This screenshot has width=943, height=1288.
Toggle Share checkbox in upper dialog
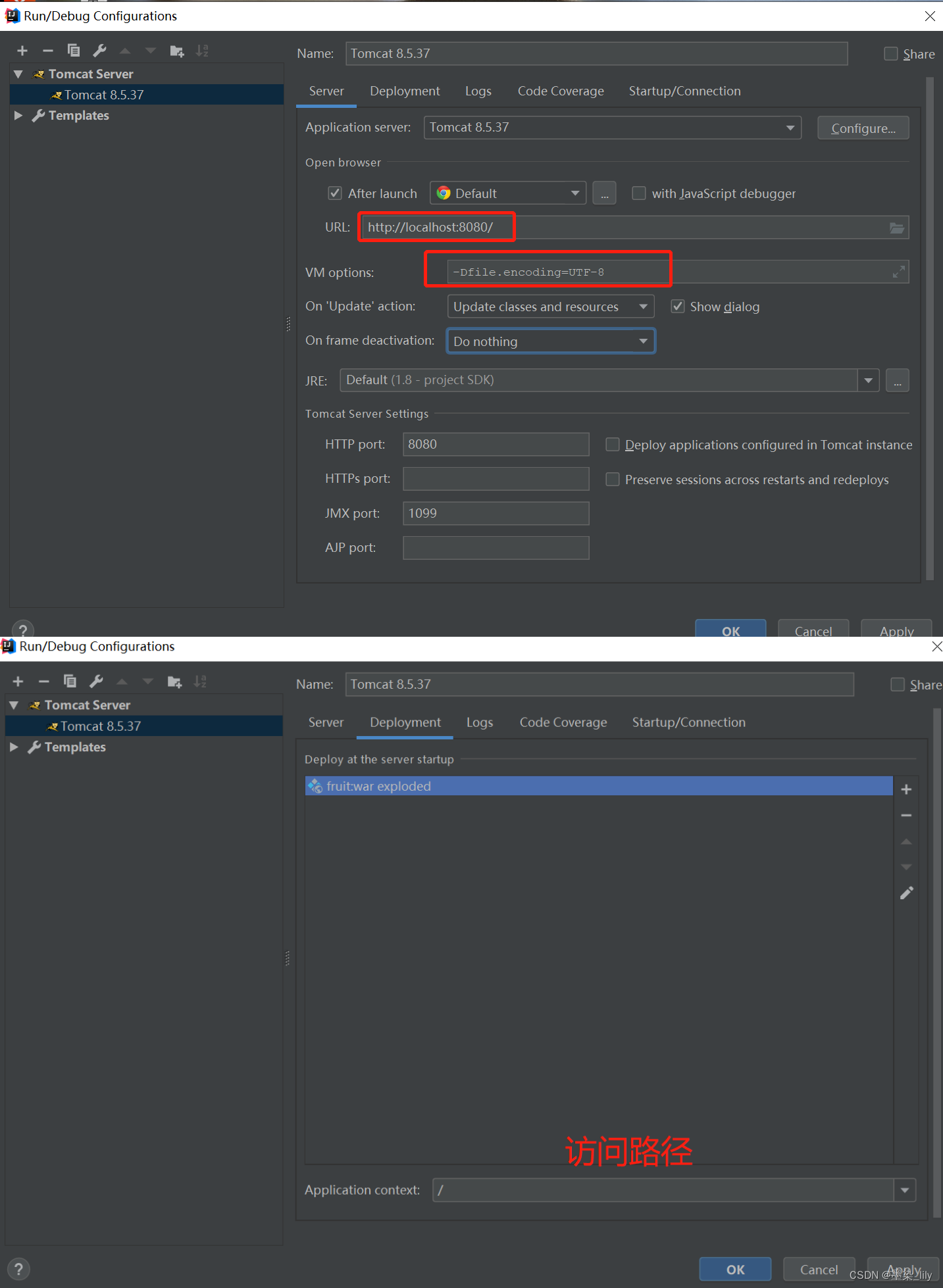click(x=891, y=54)
